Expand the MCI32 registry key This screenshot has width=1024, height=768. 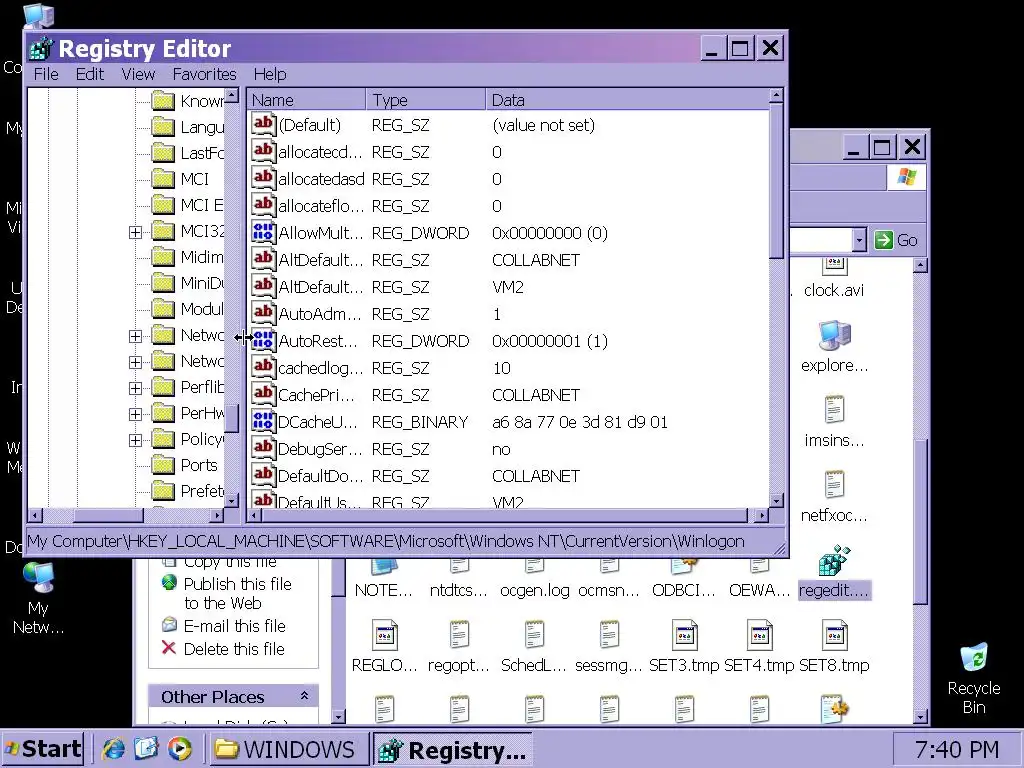pyautogui.click(x=135, y=232)
